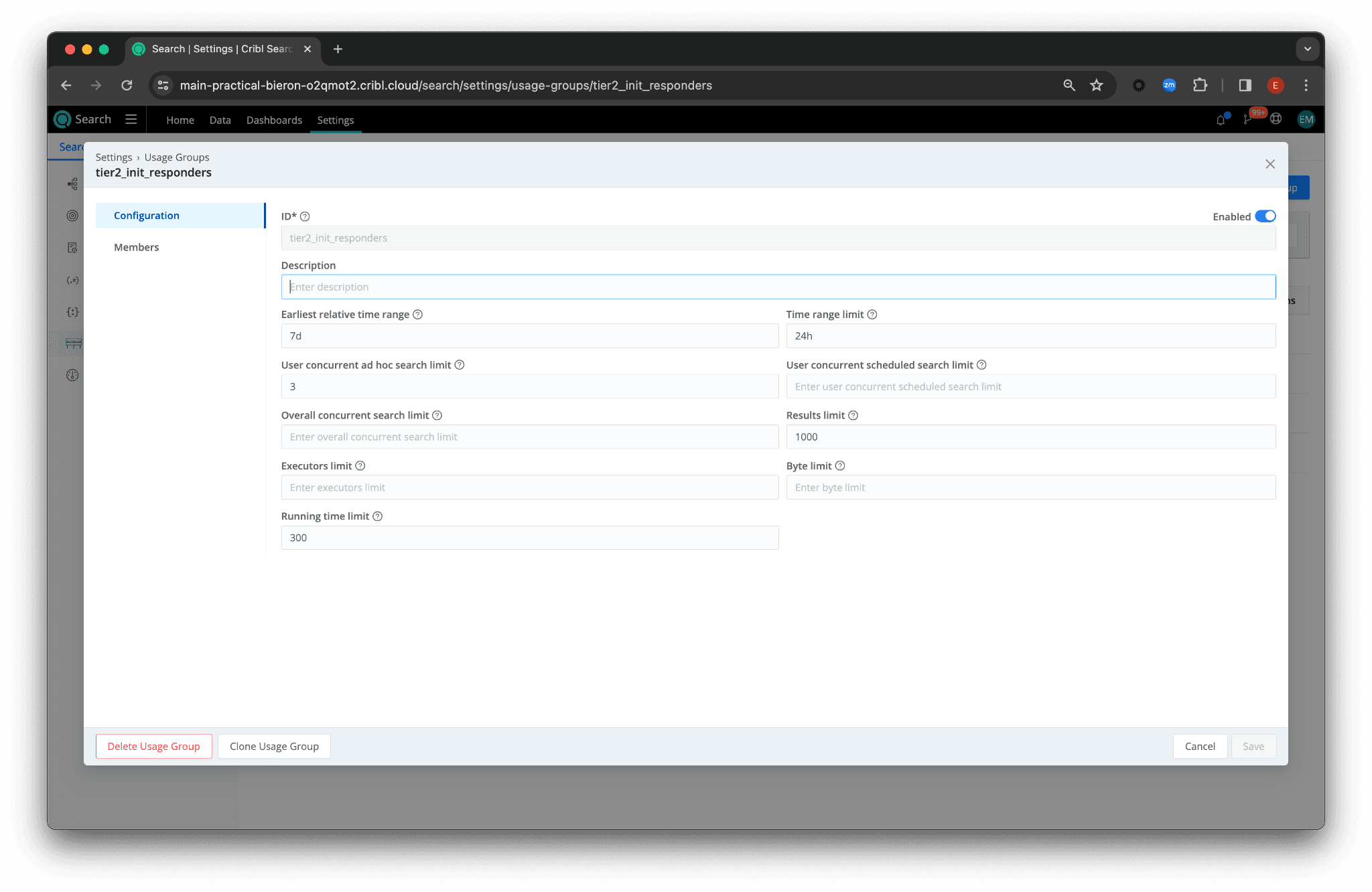Screen dimensions: 1372x892
Task: Open the hamburger menu beside Search
Action: point(131,119)
